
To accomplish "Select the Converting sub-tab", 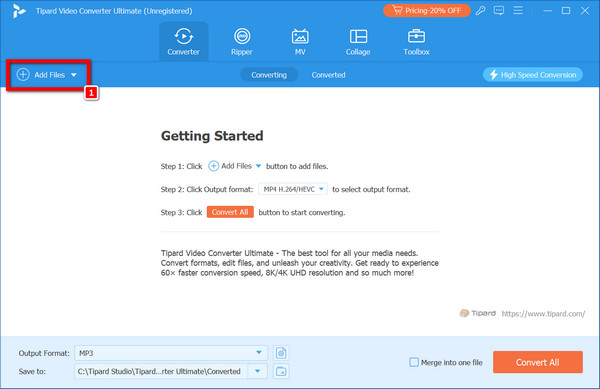I will coord(269,75).
